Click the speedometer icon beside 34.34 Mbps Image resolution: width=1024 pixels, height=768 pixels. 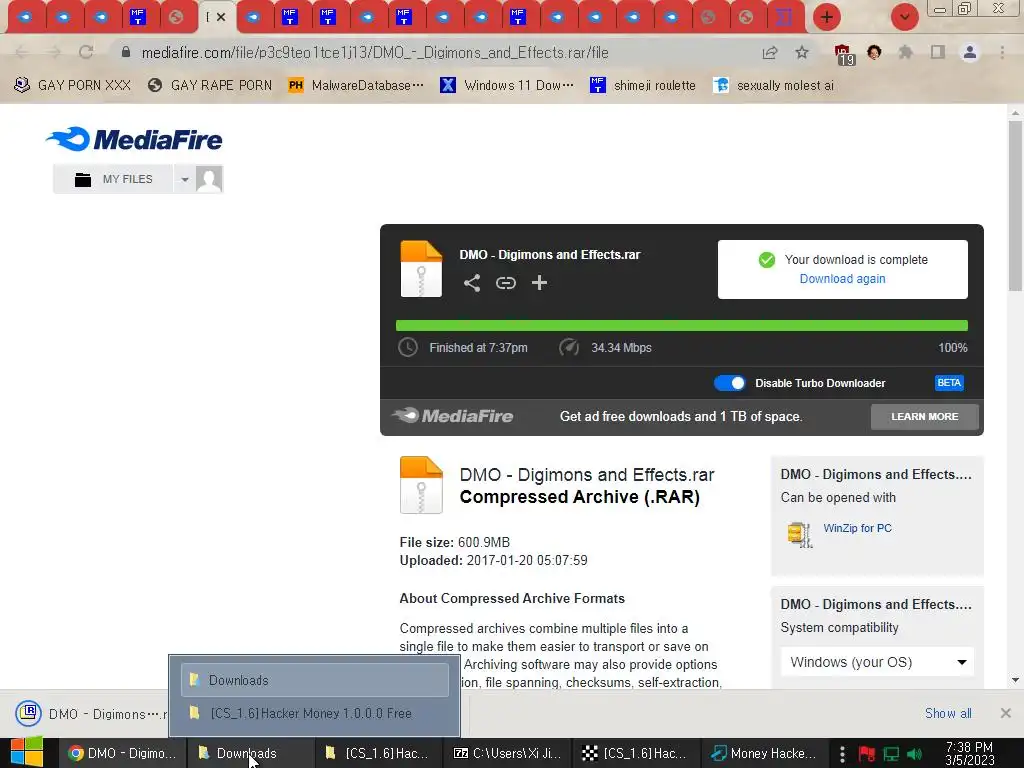click(x=569, y=347)
